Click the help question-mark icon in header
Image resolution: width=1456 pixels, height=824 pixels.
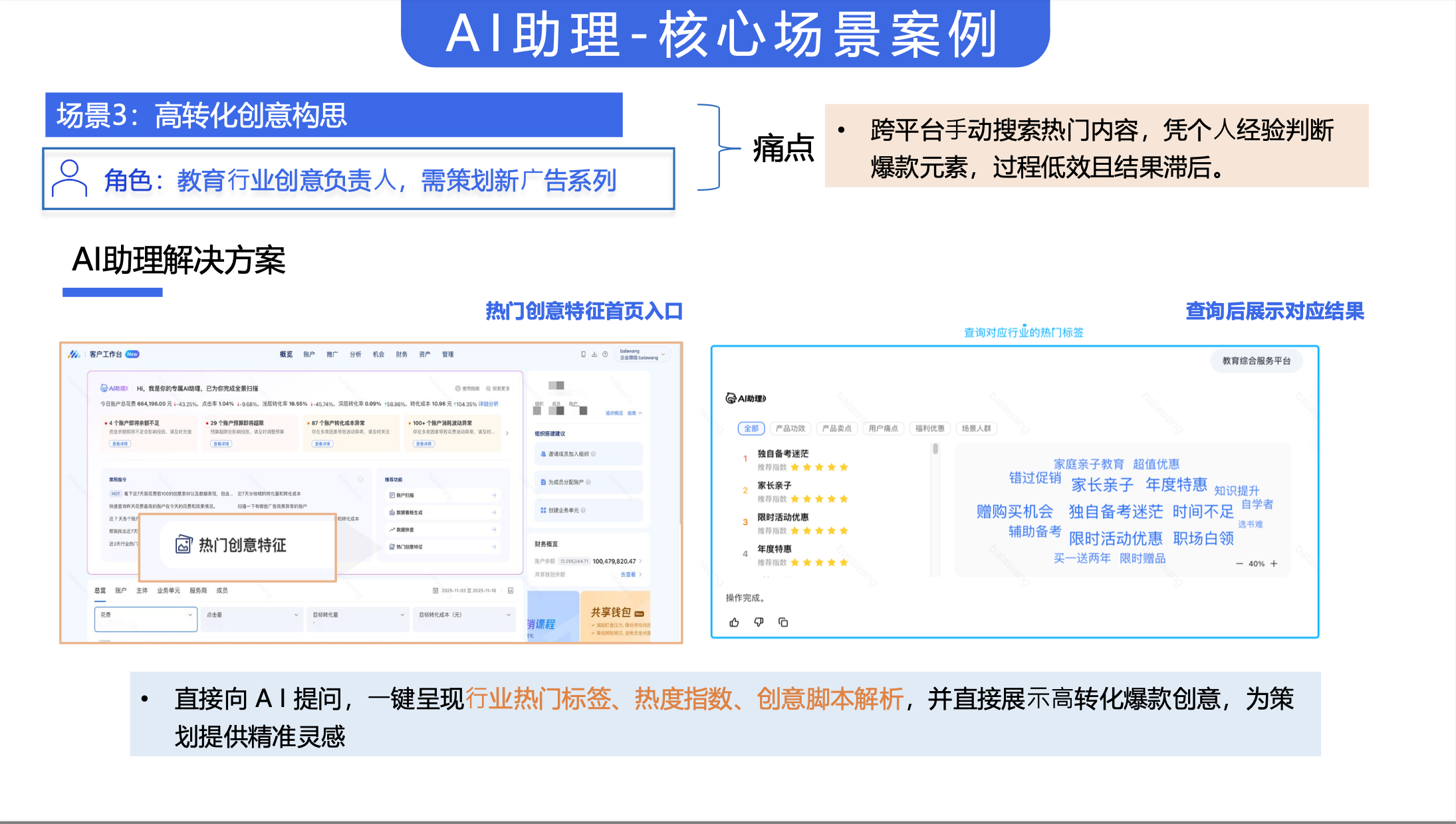click(605, 354)
